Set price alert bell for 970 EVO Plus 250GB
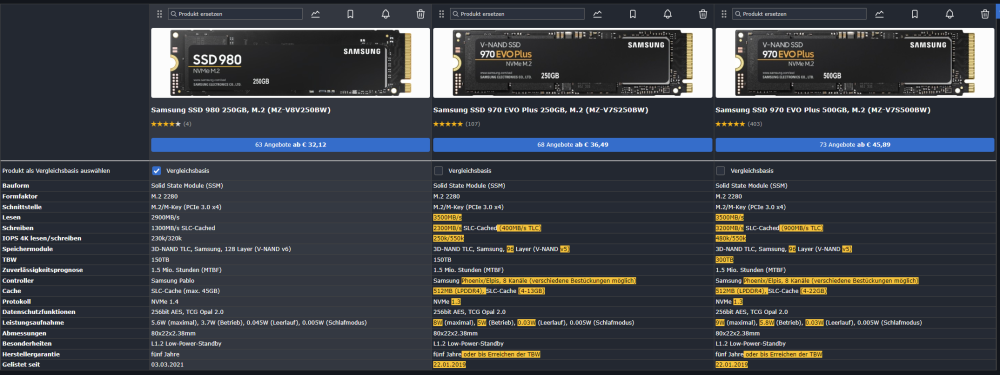Screen dimensions: 1000x375 click(667, 14)
